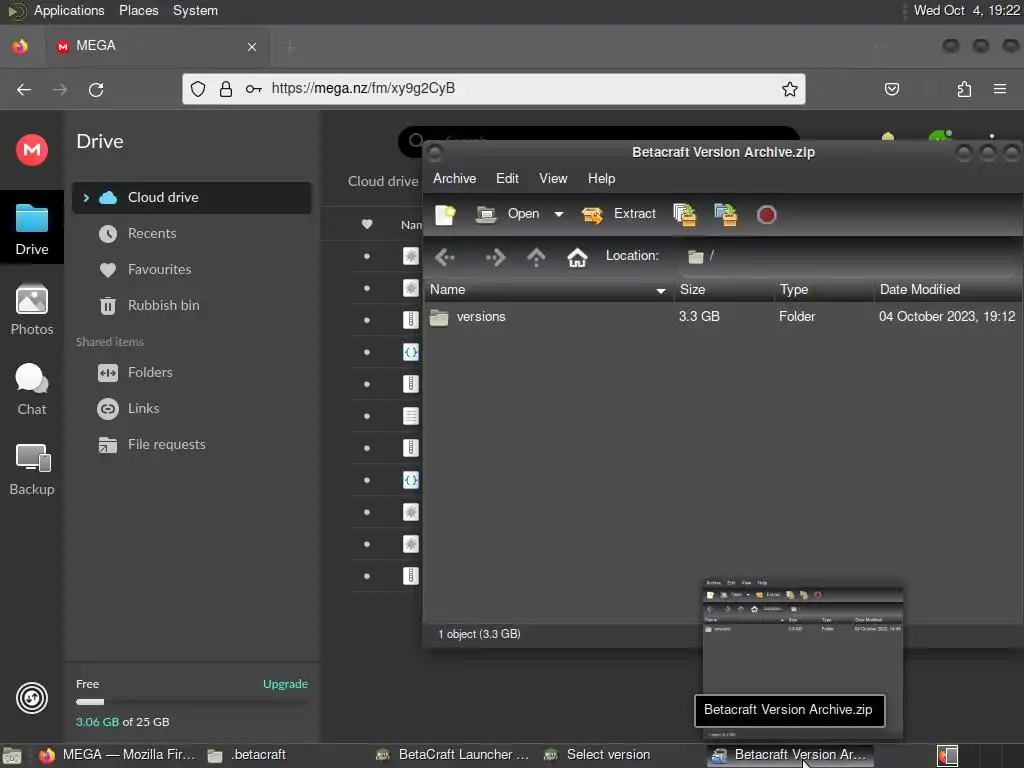1024x768 pixels.
Task: Go forward with the archive forward arrow
Action: (x=495, y=257)
